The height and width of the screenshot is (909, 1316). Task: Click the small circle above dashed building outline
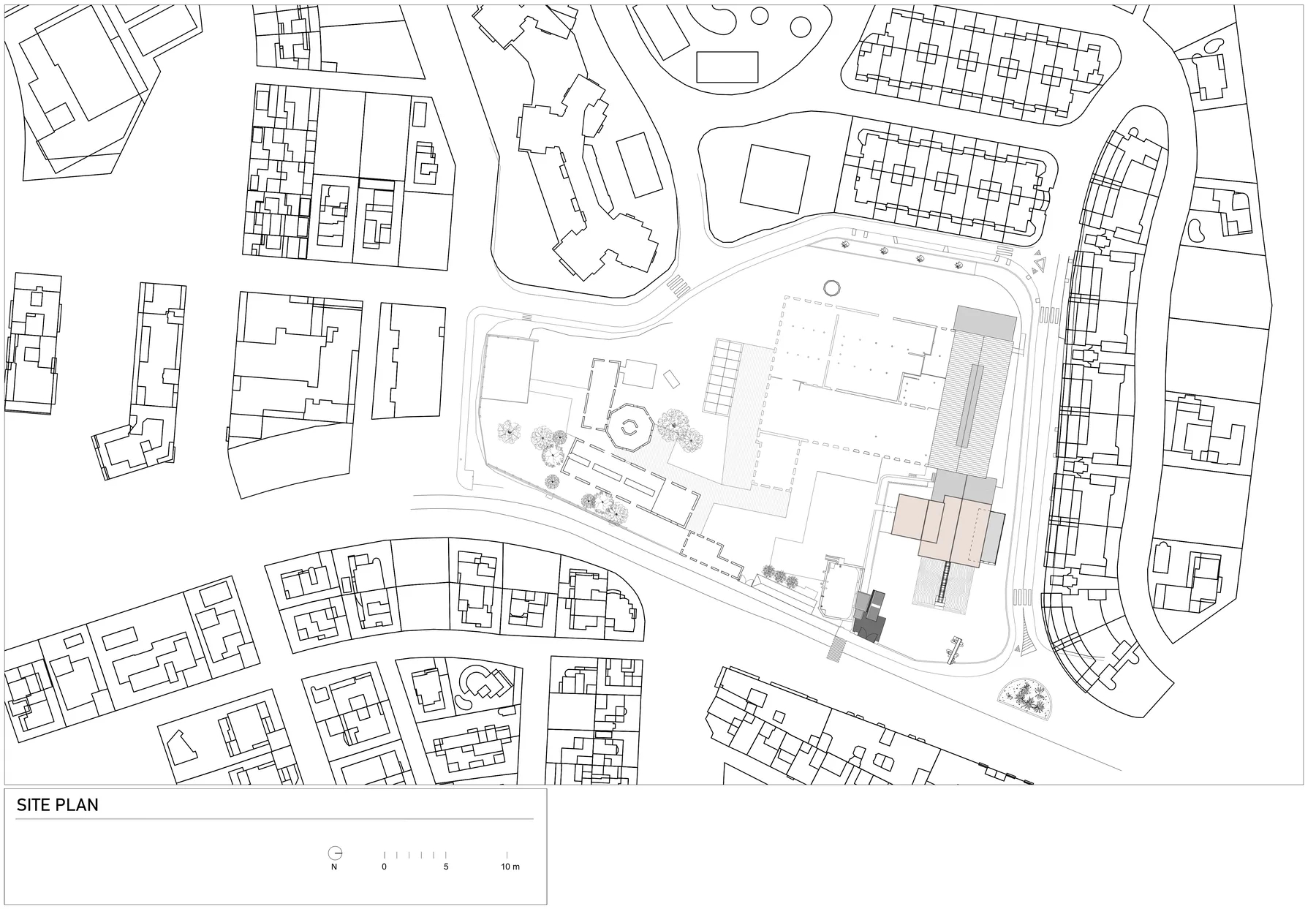(832, 288)
